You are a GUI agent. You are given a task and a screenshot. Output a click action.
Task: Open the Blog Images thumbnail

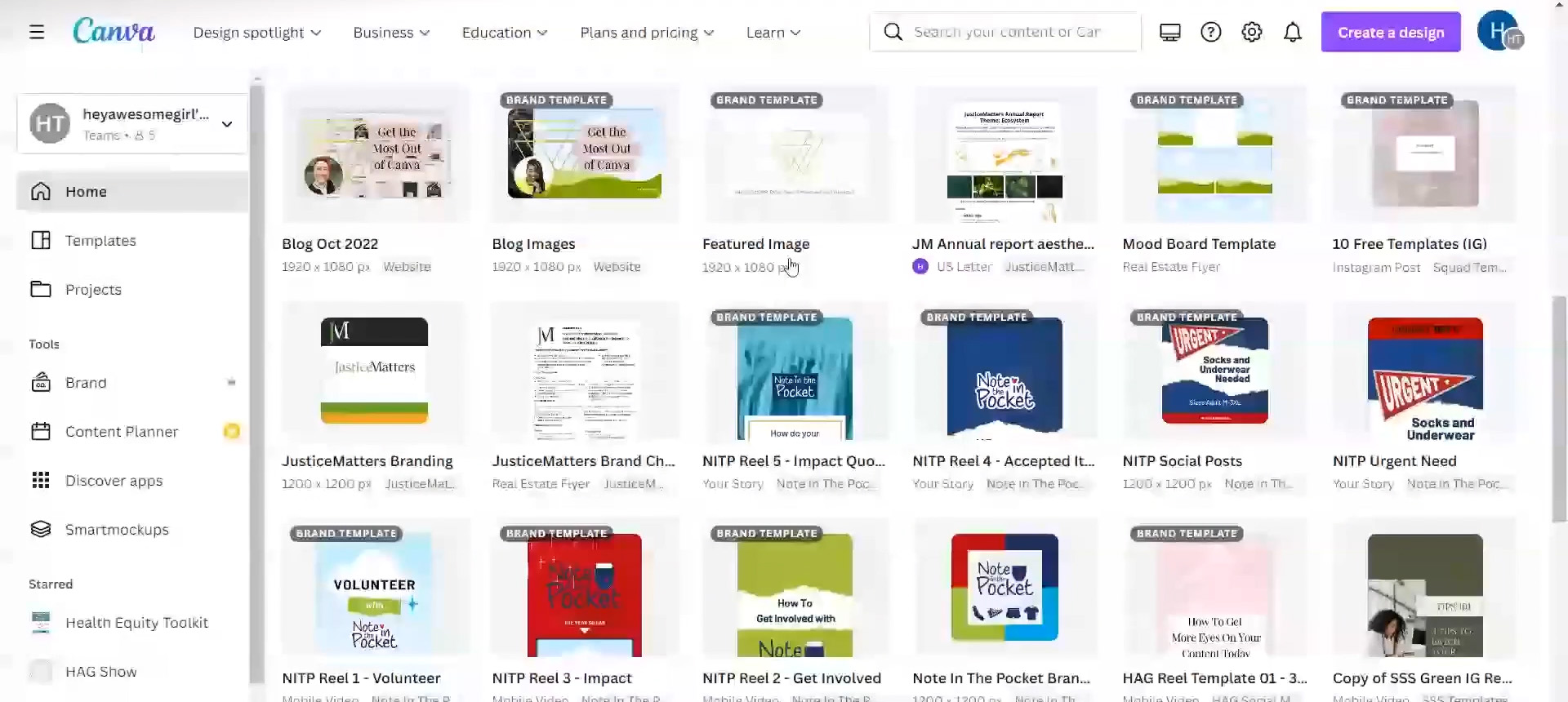(585, 154)
